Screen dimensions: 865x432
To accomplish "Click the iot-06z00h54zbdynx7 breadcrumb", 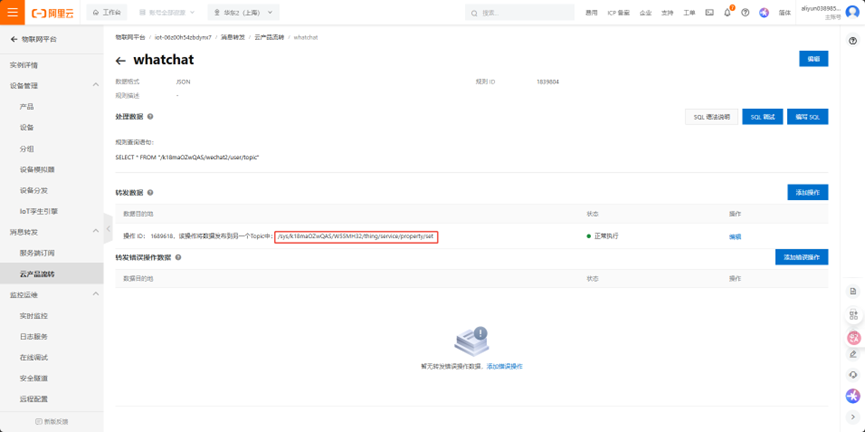I will click(183, 37).
